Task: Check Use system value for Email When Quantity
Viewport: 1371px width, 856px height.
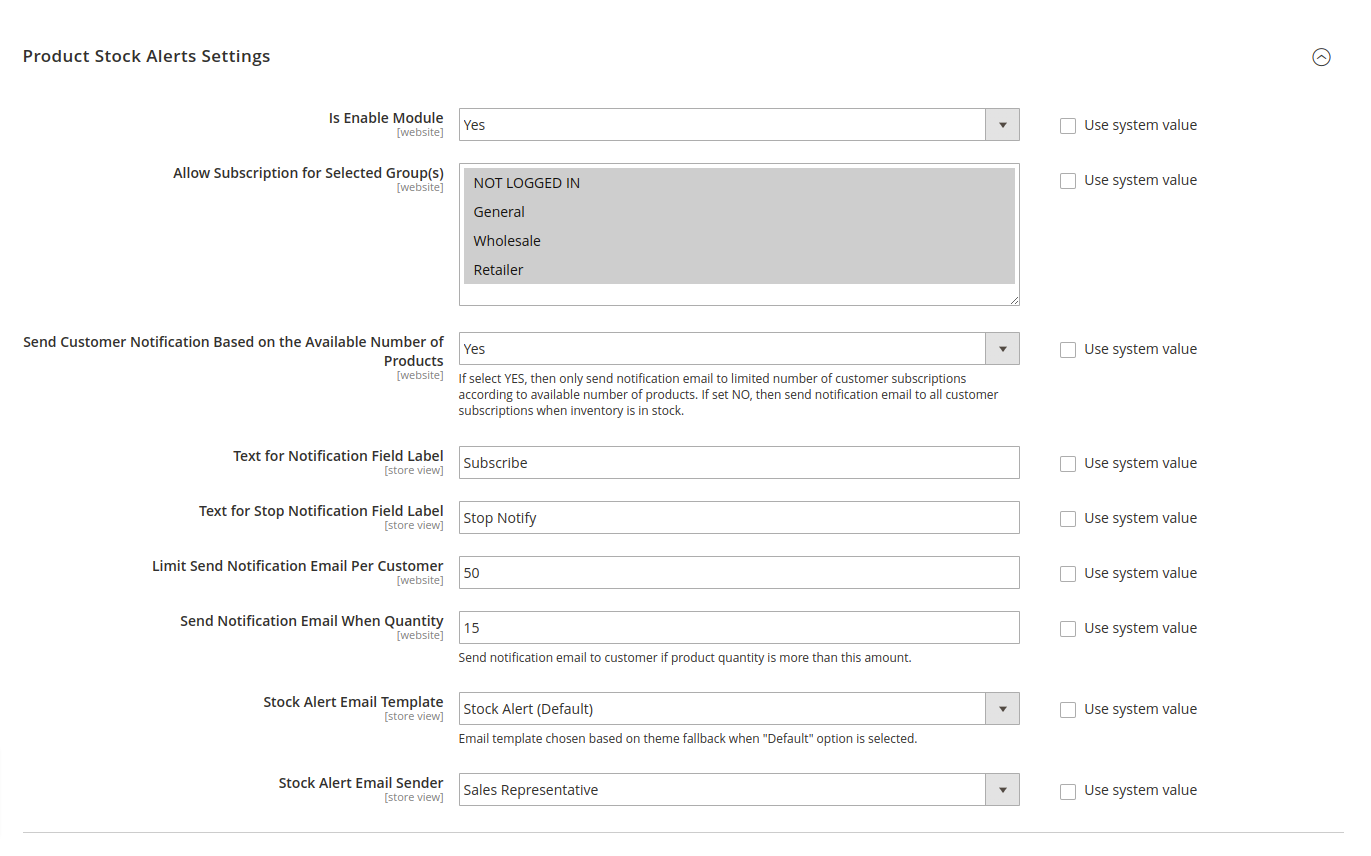Action: [x=1068, y=629]
